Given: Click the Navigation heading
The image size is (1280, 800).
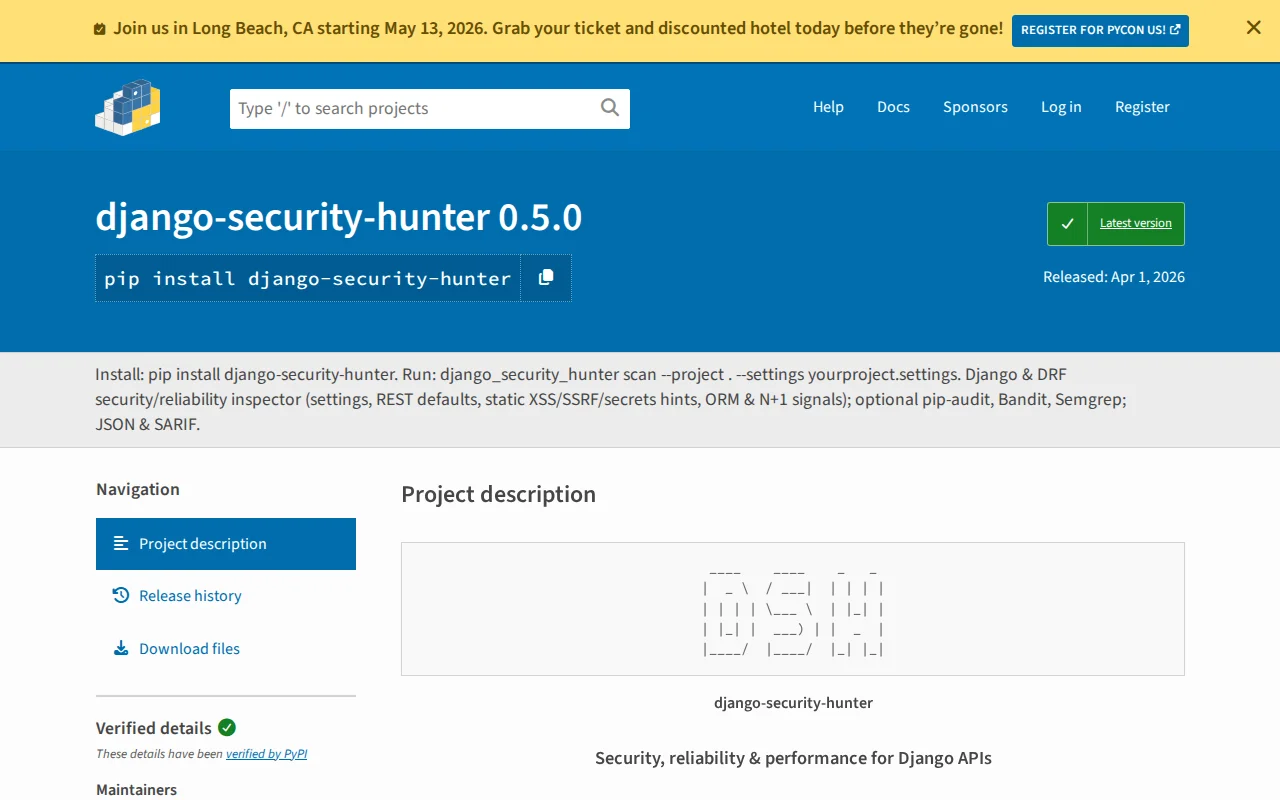Looking at the screenshot, I should tap(138, 489).
